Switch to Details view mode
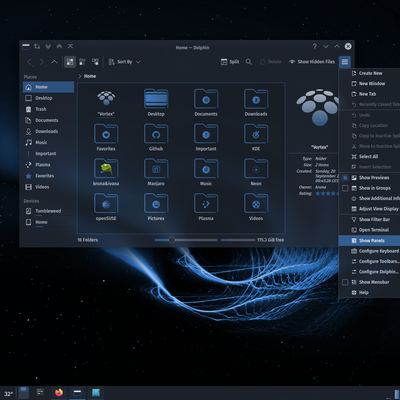Screen dimensions: 400x400 95,62
